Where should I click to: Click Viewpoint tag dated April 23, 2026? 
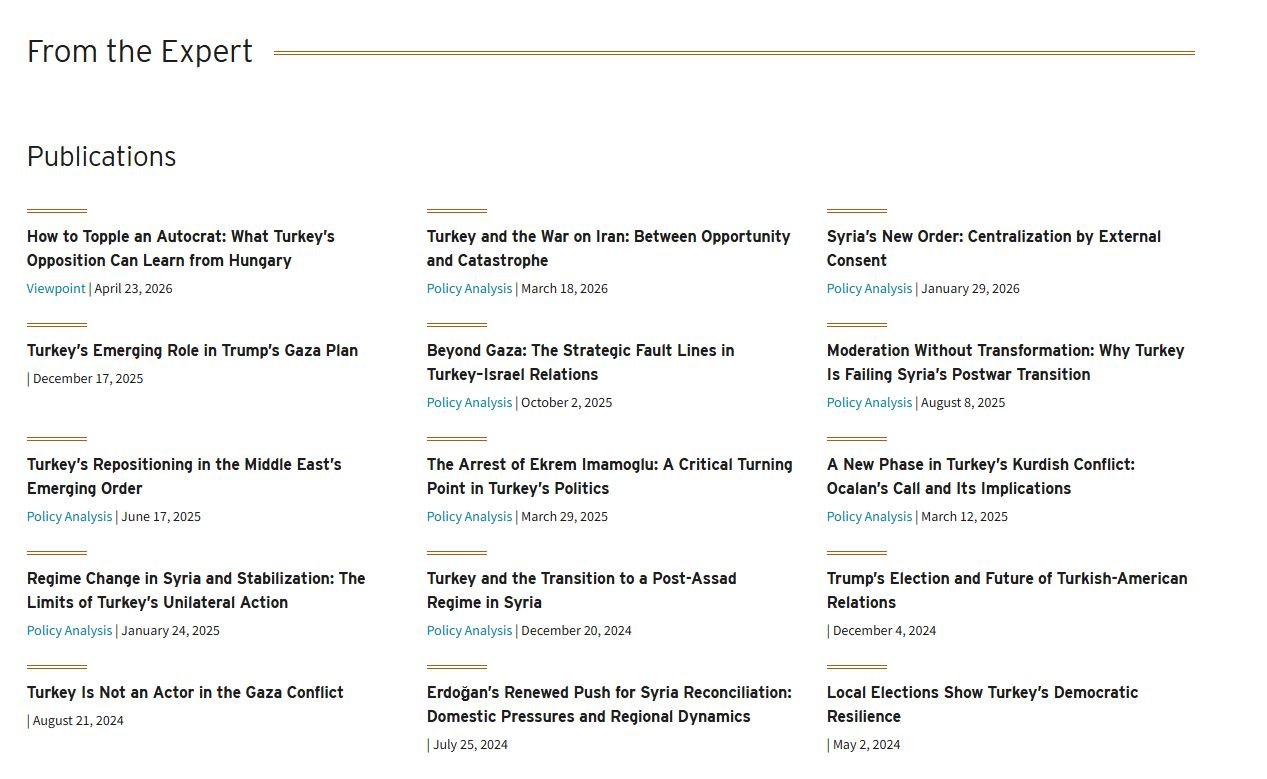[56, 288]
